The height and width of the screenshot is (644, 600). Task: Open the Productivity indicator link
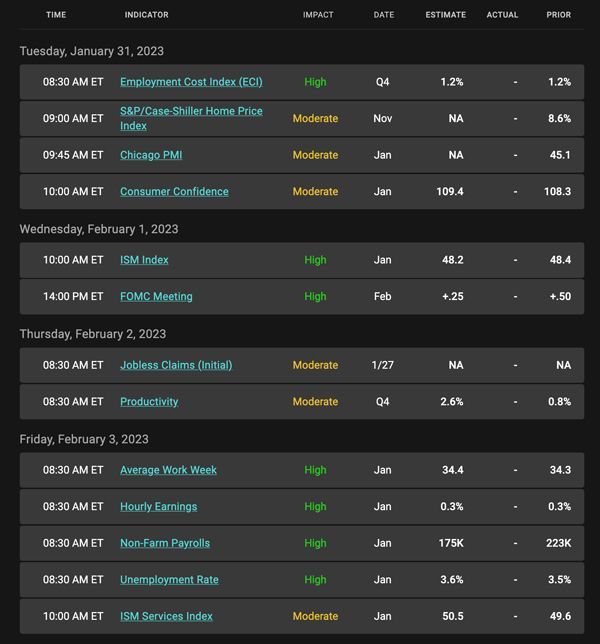pyautogui.click(x=149, y=402)
